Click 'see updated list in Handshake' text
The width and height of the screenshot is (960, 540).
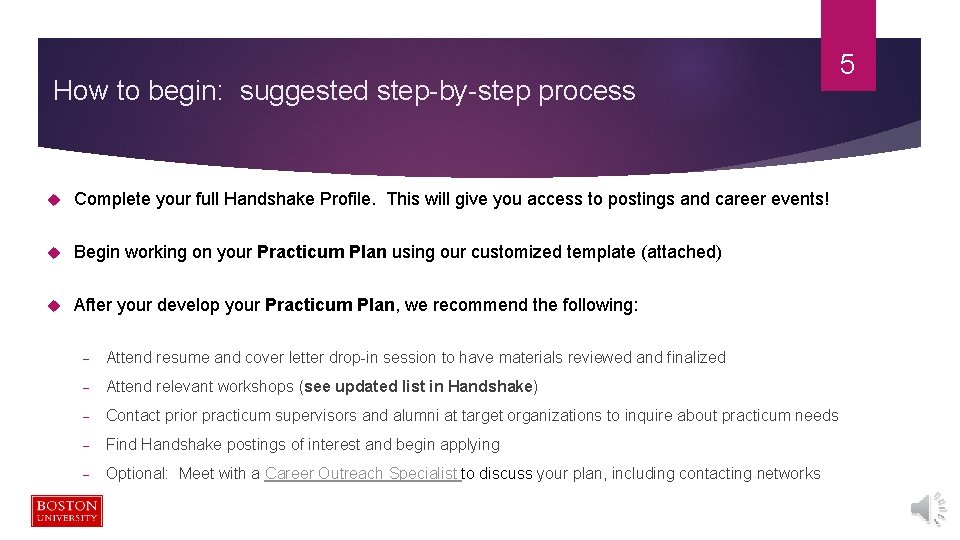(418, 387)
